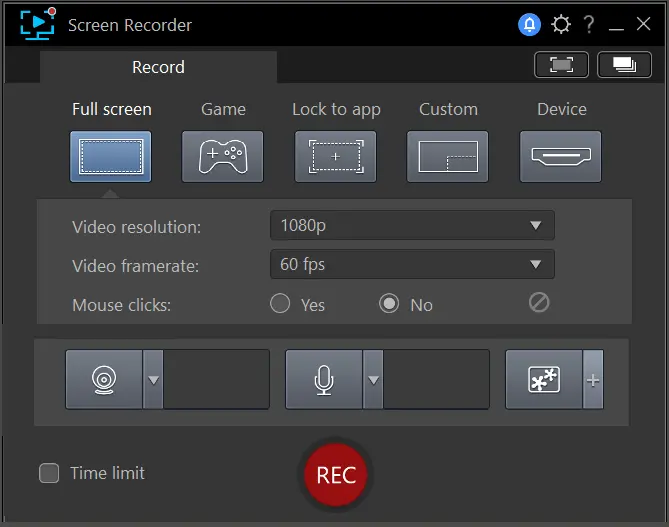Toggle the microphone button

(324, 379)
